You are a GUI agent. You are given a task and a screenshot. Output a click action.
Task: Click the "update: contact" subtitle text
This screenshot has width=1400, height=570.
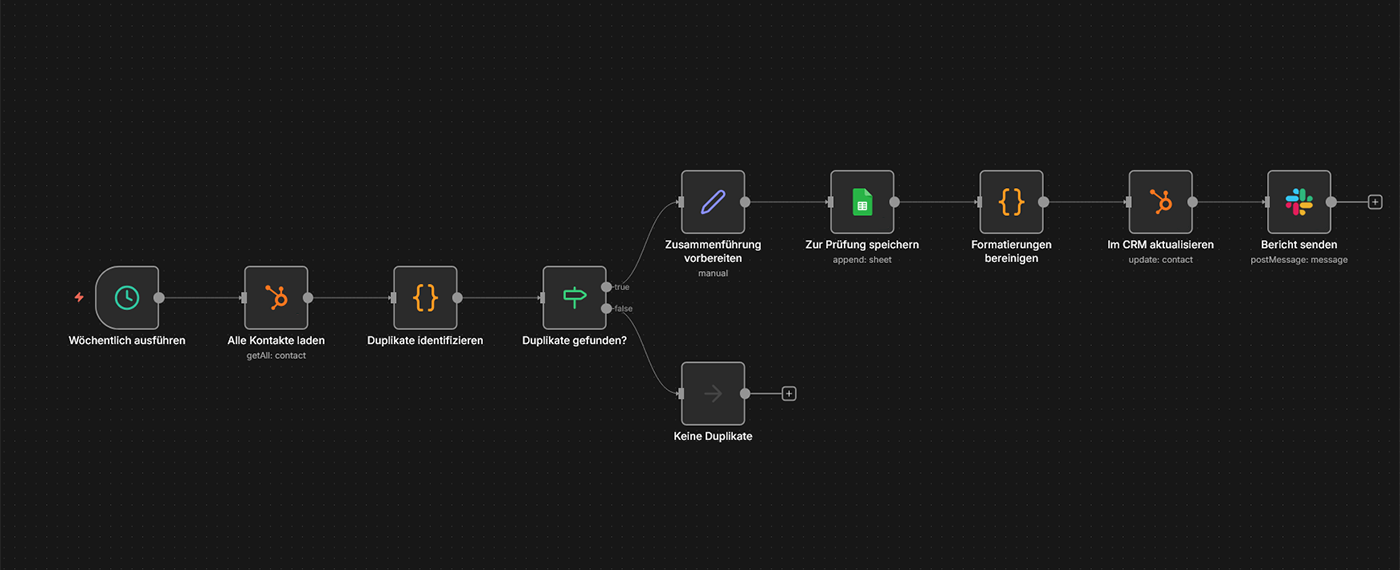pyautogui.click(x=1160, y=260)
